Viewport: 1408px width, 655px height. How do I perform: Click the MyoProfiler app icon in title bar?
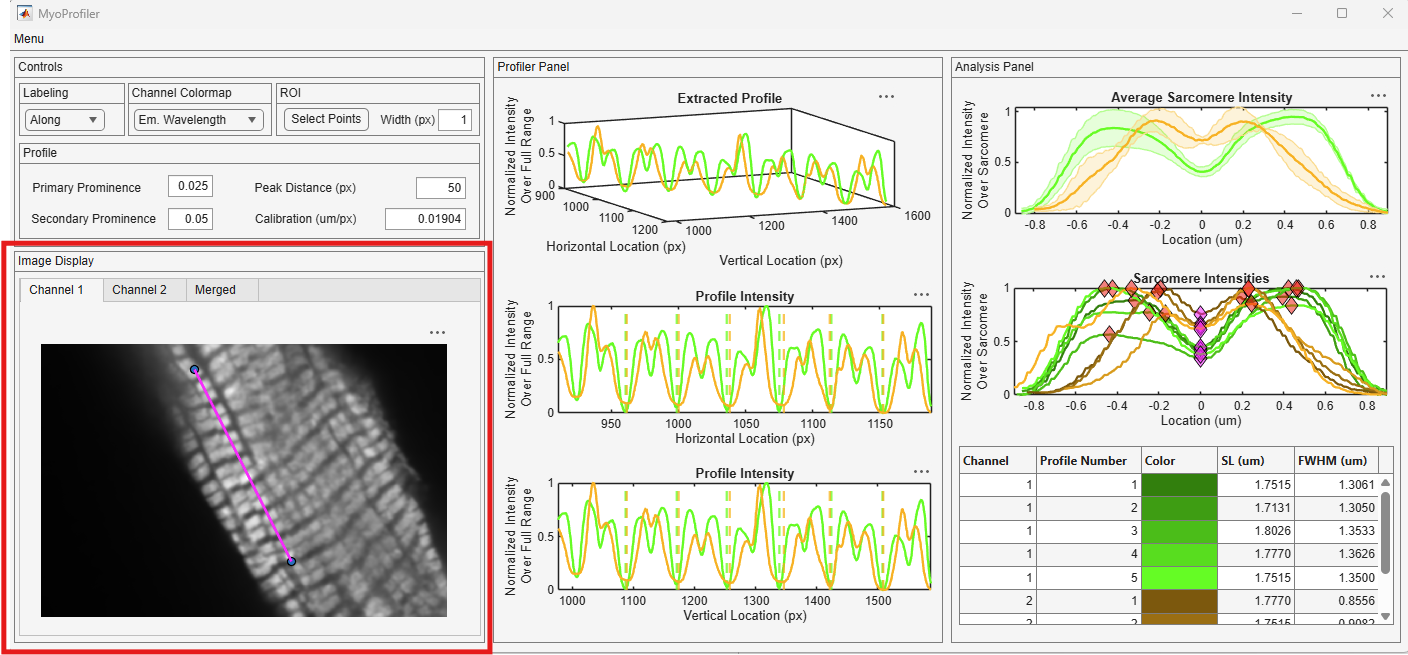pos(24,14)
